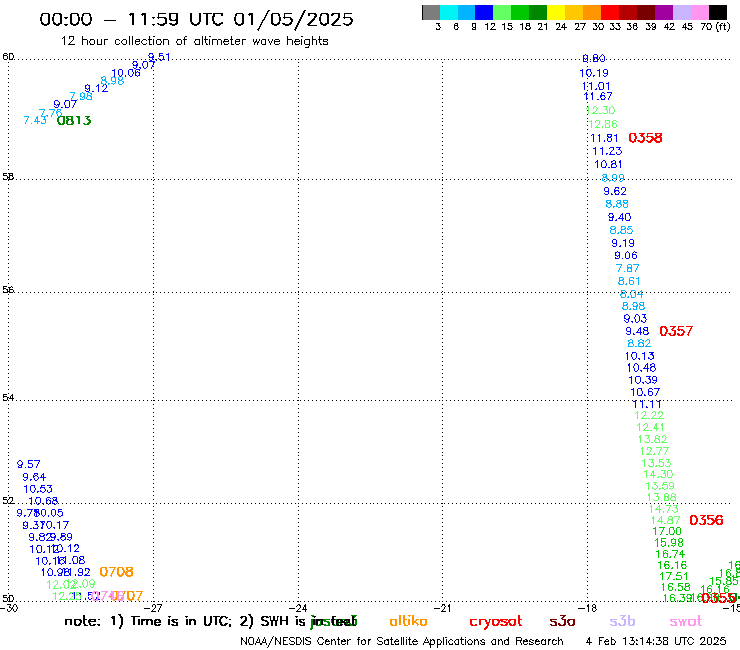Select the latitude axis label '54'

coord(8,398)
